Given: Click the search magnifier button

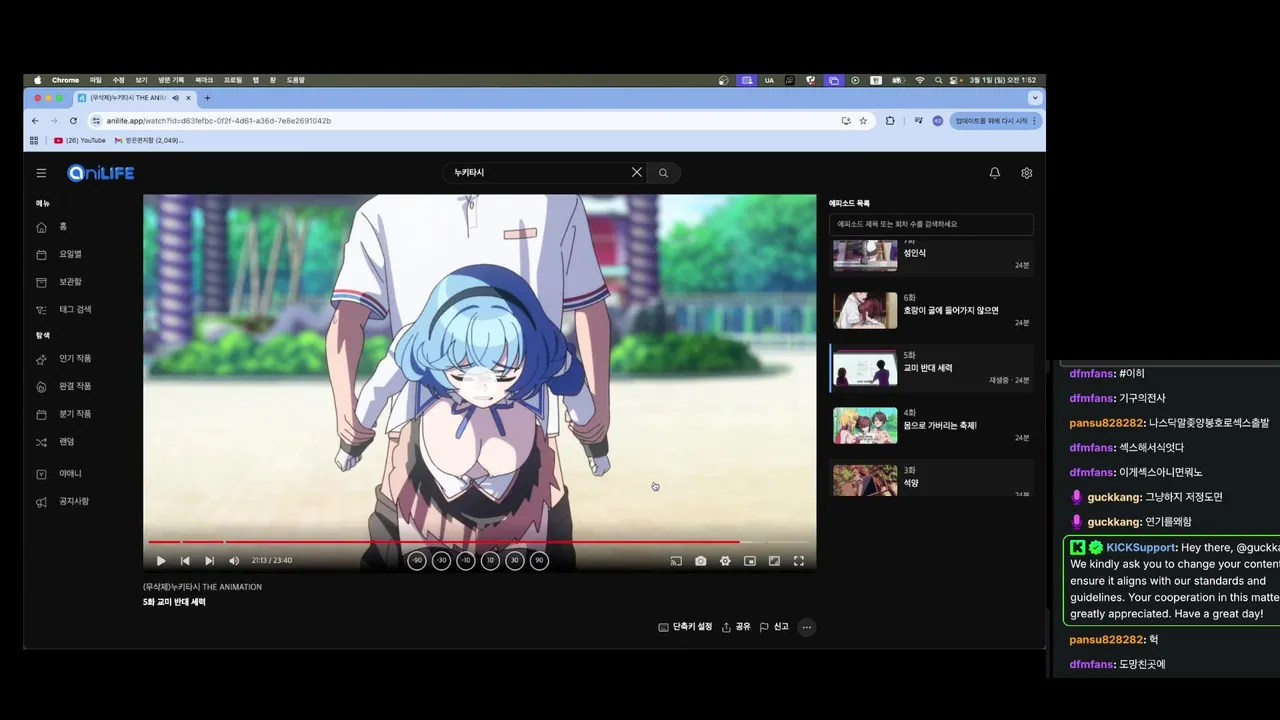Looking at the screenshot, I should click(x=663, y=173).
